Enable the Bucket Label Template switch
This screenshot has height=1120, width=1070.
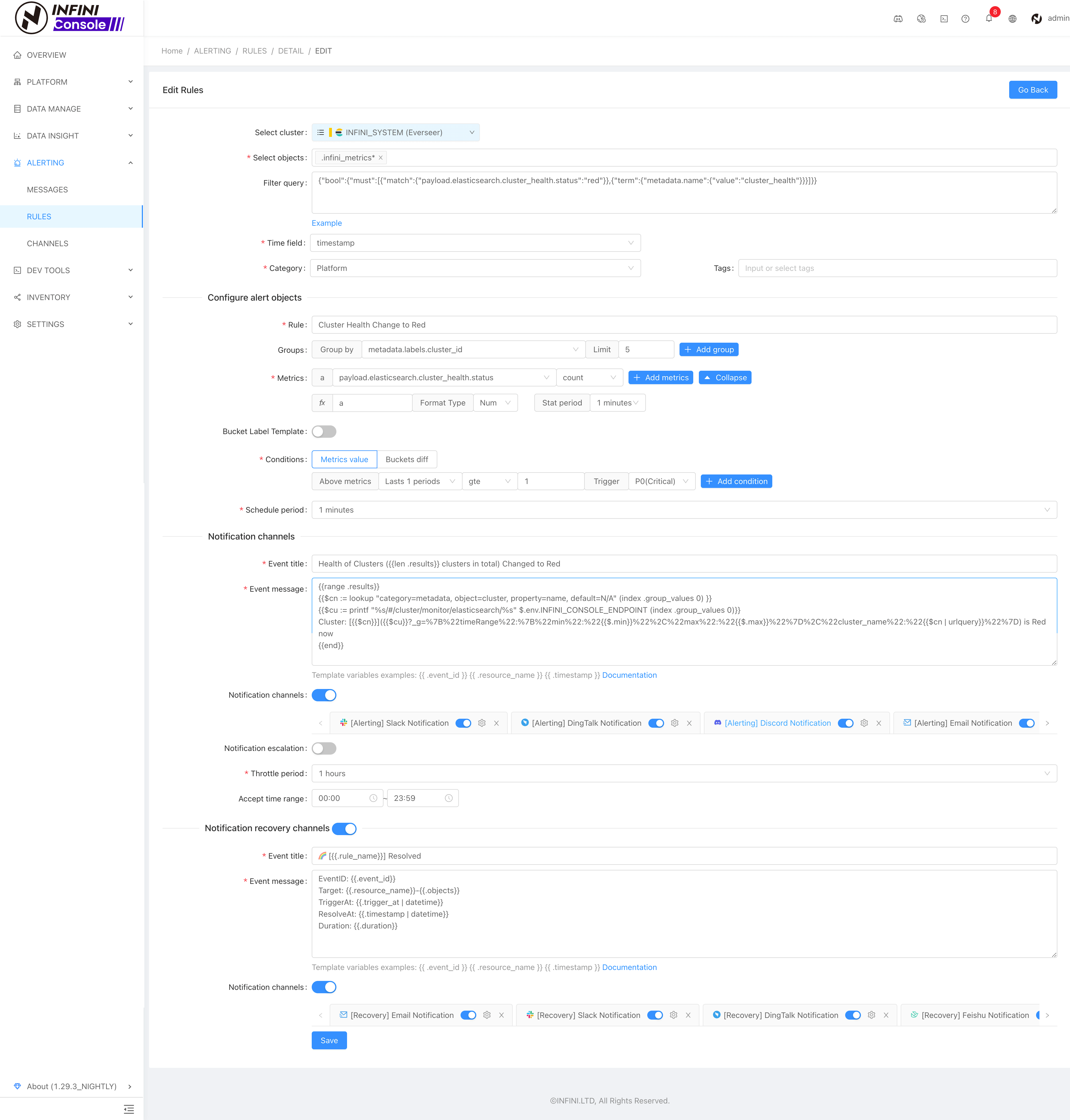324,431
